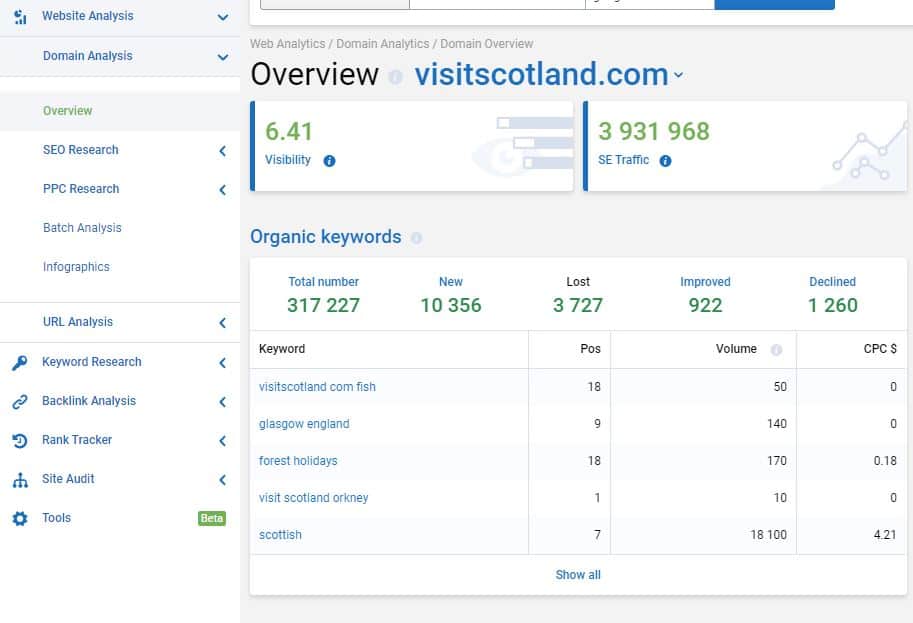
Task: Click the Improved keywords 922 stat
Action: click(705, 295)
